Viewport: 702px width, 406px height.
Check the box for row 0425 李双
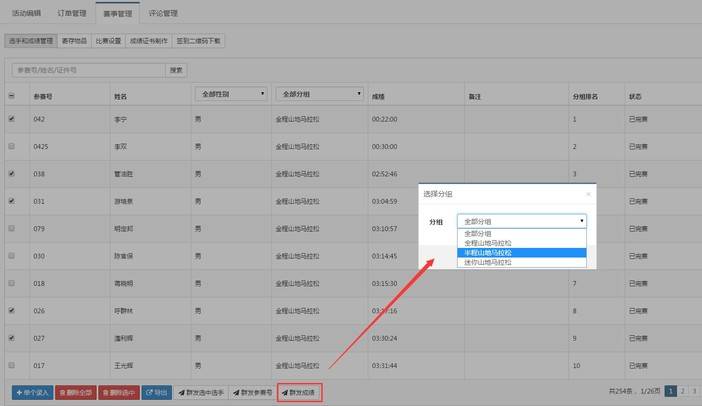12,146
